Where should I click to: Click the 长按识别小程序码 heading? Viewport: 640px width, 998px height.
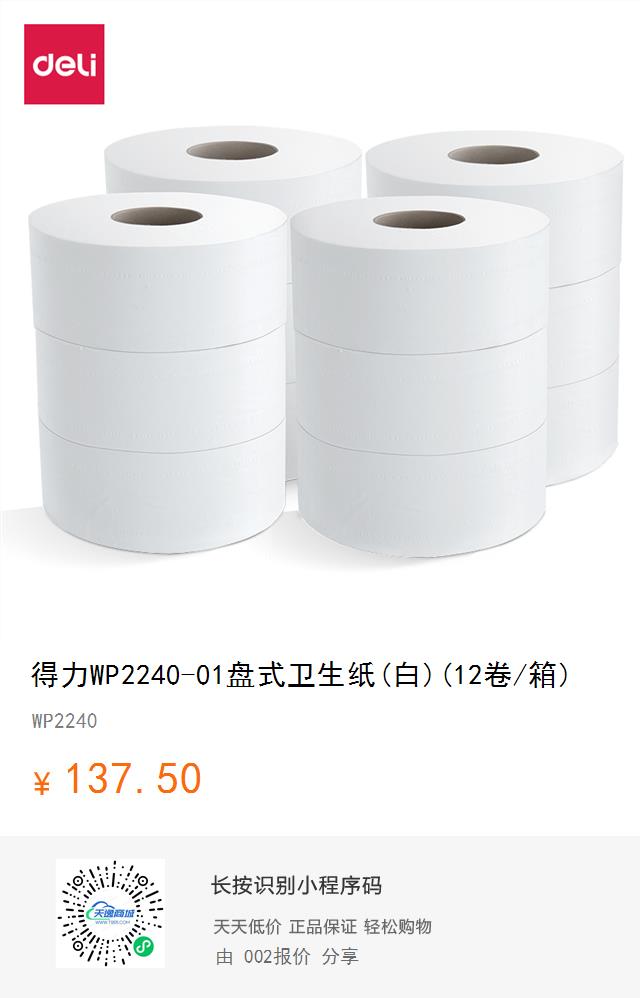pos(296,885)
